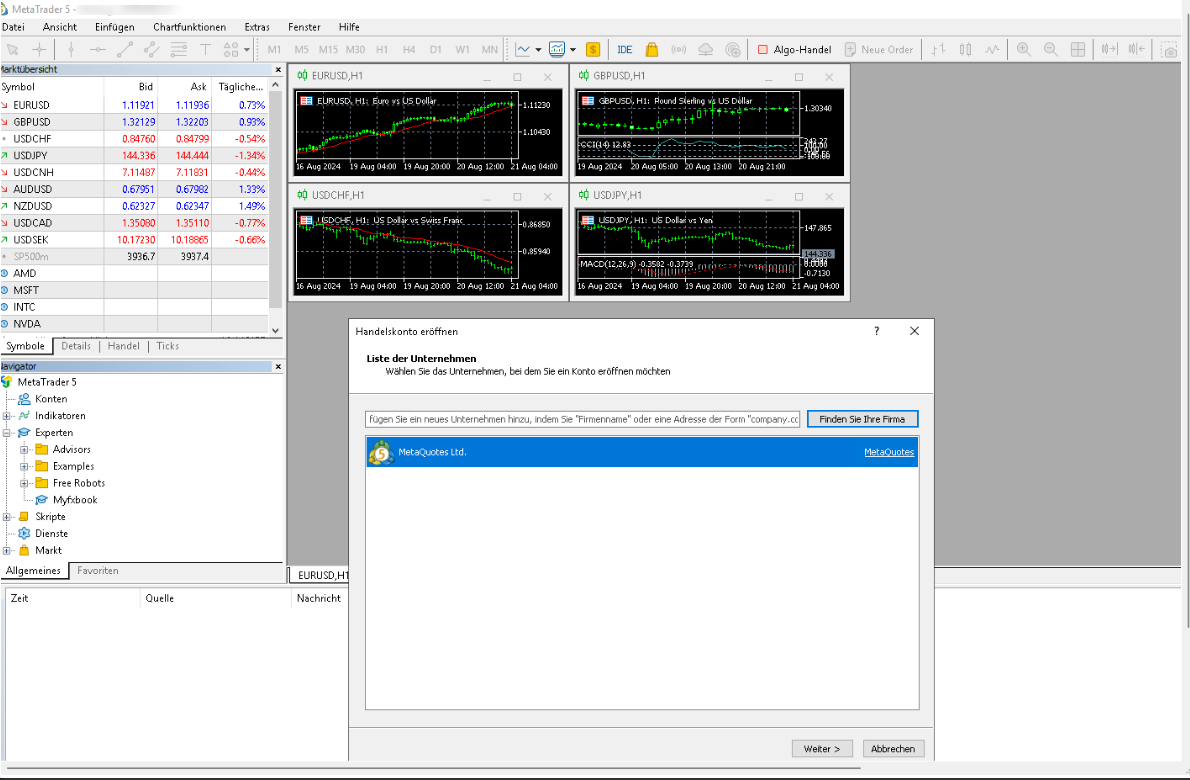Toggle the cursor selection tool
This screenshot has height=780, width=1190.
[13, 49]
